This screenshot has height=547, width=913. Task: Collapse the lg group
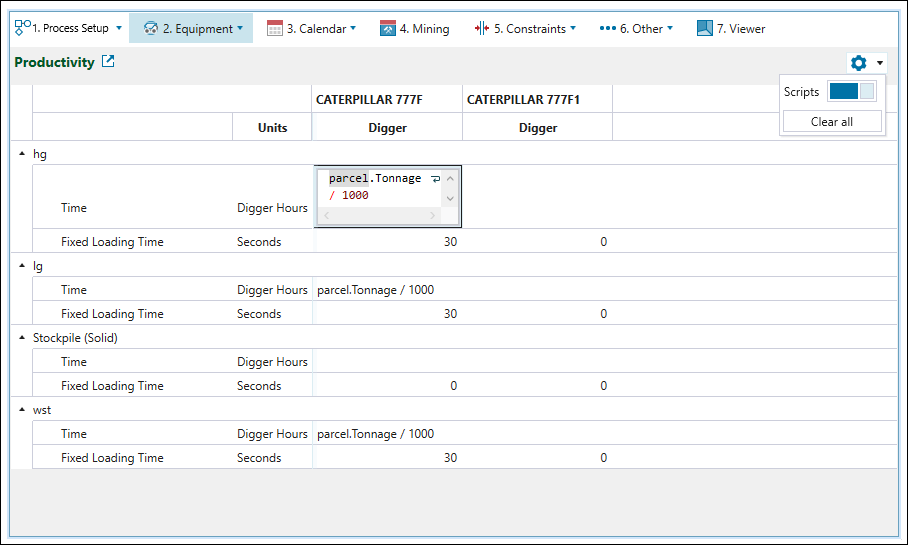(x=22, y=266)
